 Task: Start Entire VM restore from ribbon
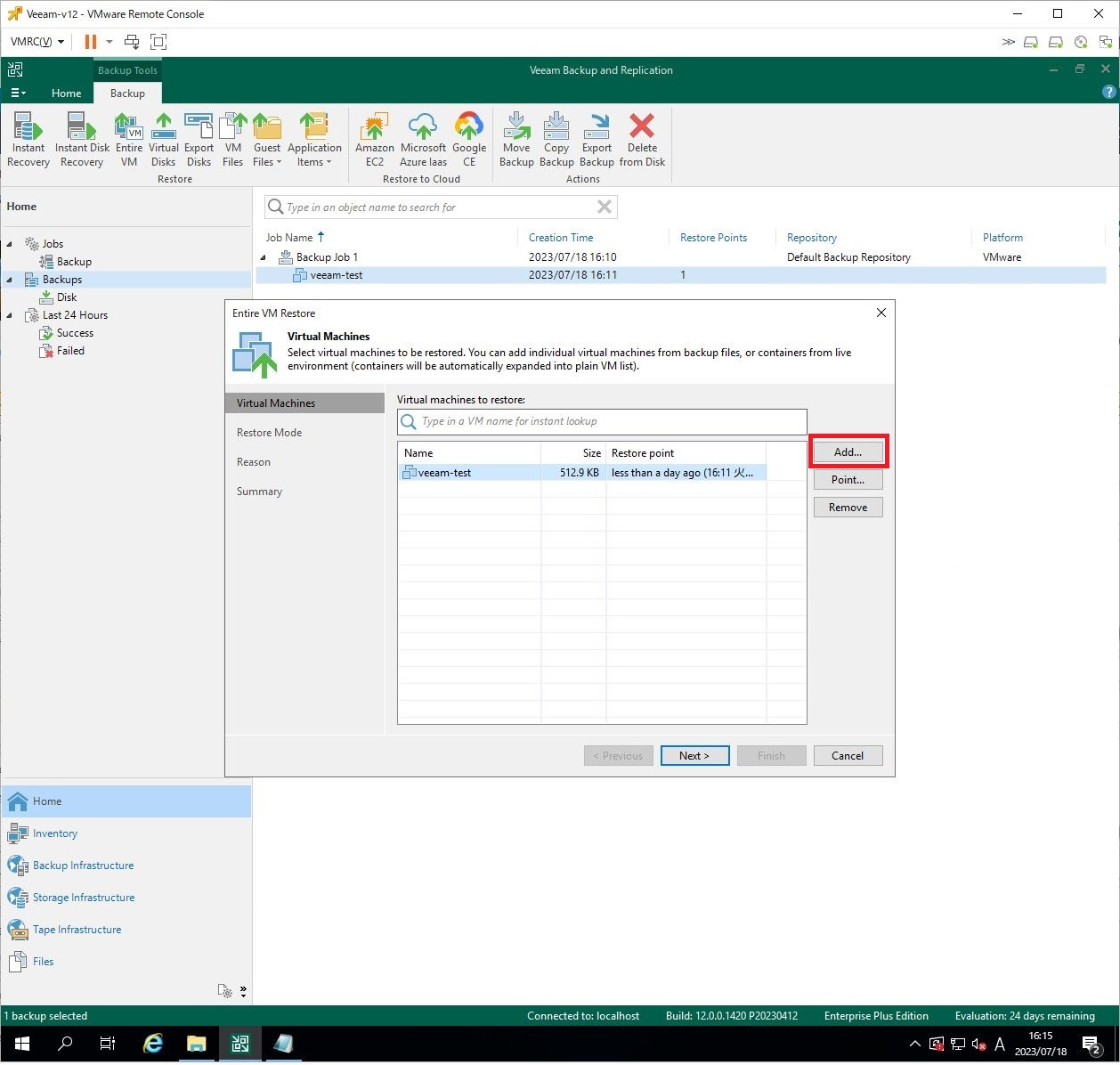tap(129, 140)
